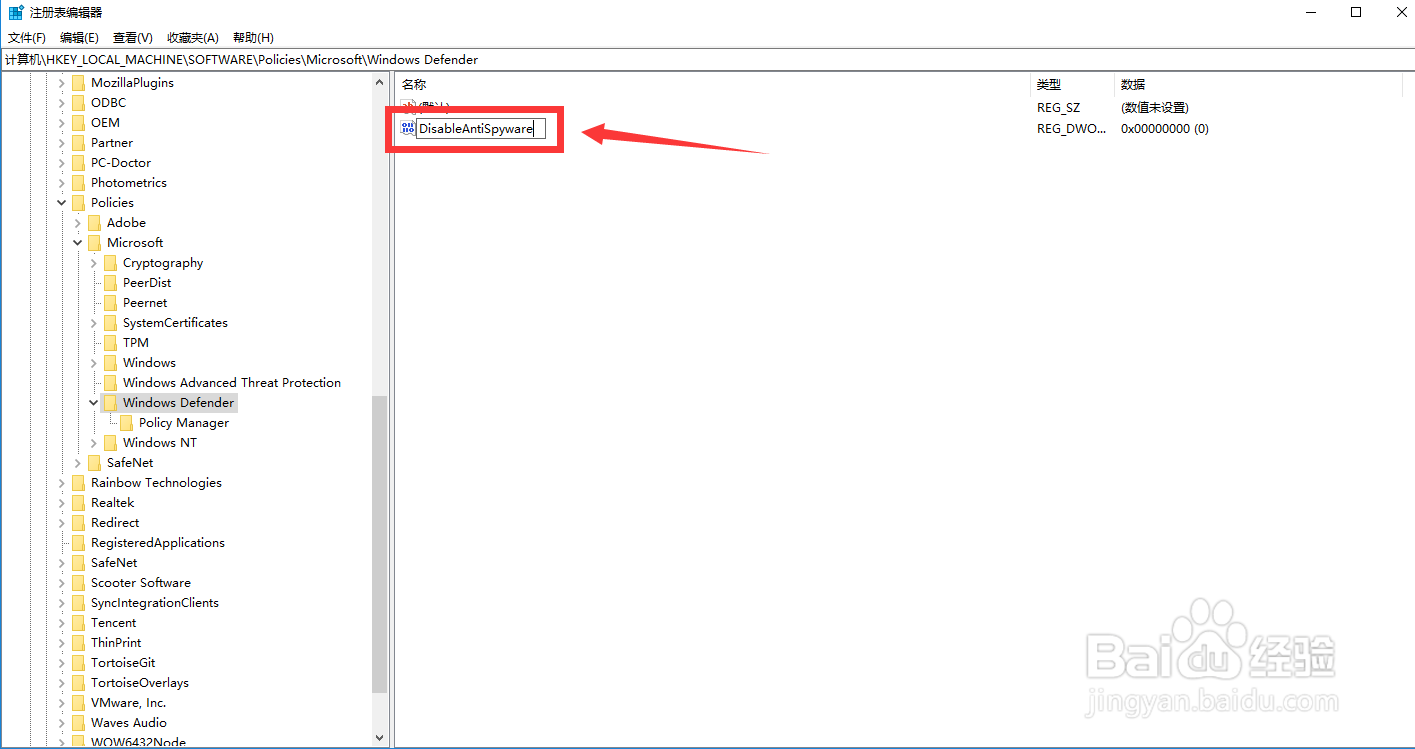Screen dimensions: 1415x749
Task: Click the Adobe folder icon
Action: point(94,222)
